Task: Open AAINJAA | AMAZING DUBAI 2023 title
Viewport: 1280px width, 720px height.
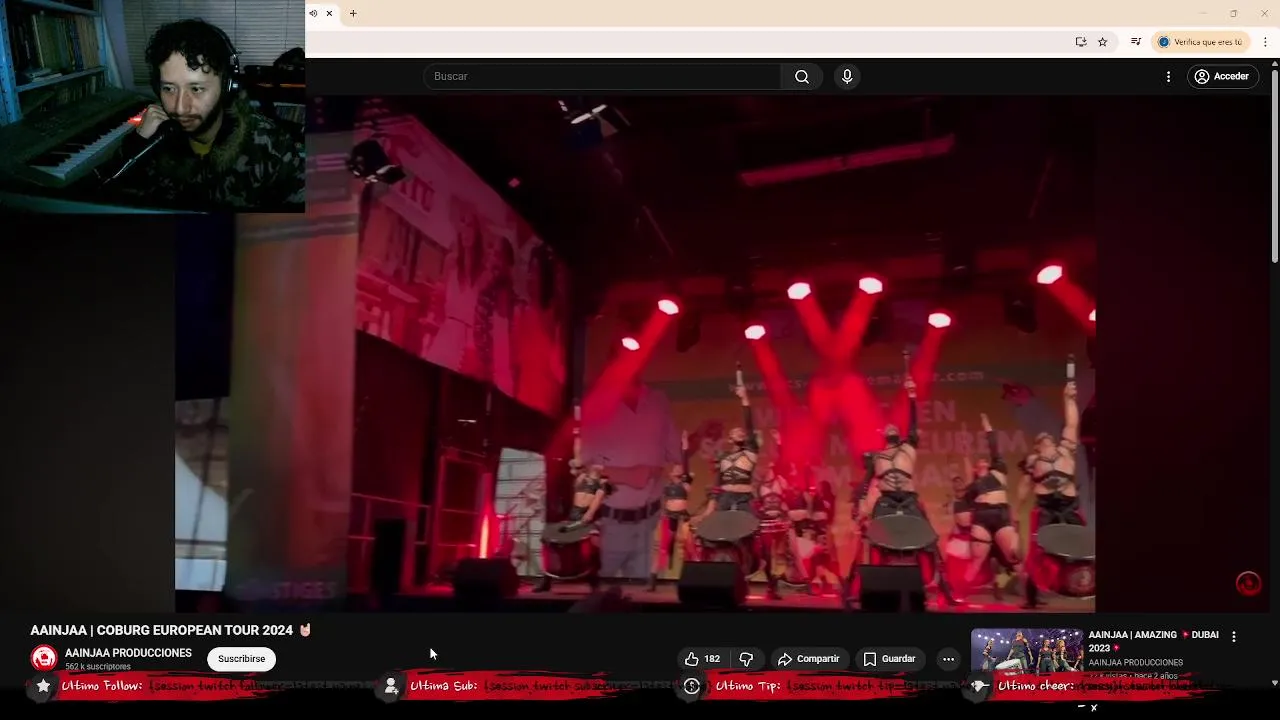Action: pos(1153,641)
